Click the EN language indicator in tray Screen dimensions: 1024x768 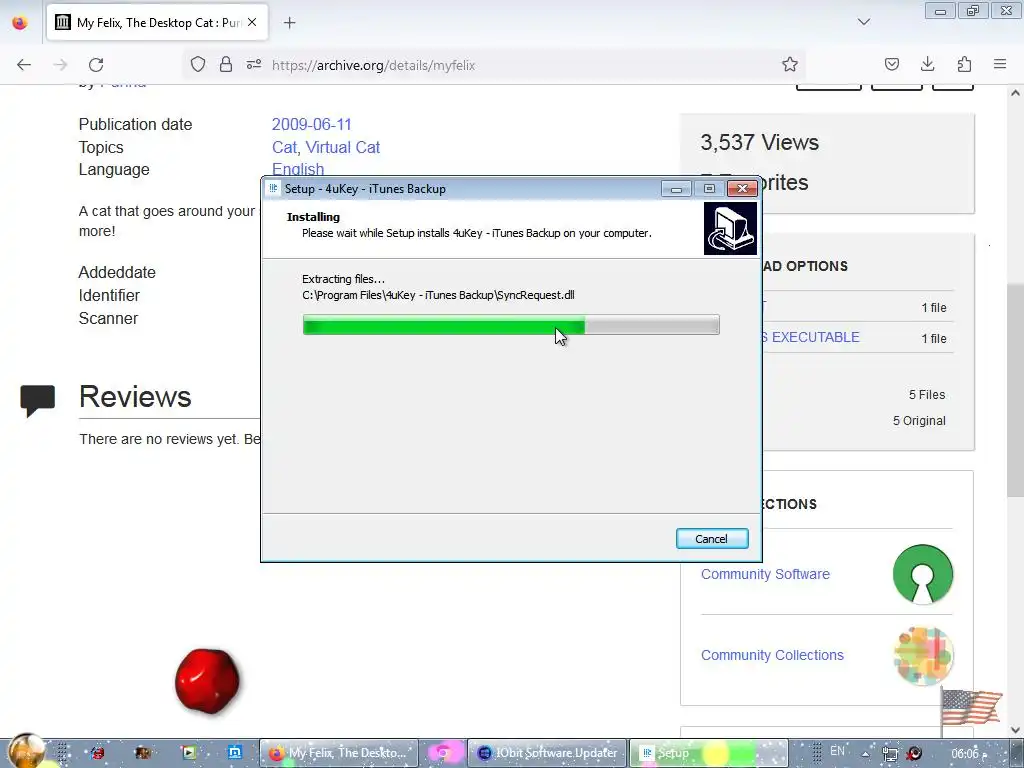[837, 751]
